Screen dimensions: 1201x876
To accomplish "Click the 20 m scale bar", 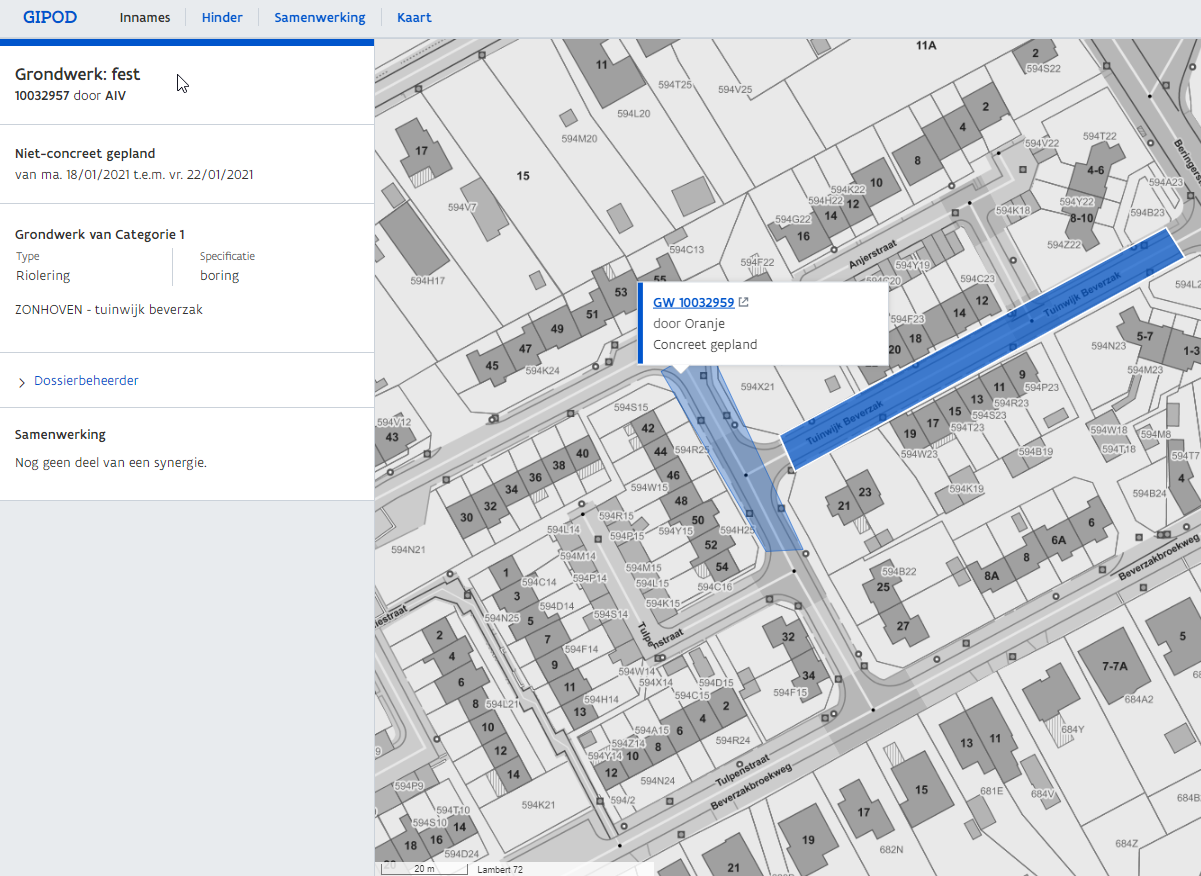I will pyautogui.click(x=423, y=868).
